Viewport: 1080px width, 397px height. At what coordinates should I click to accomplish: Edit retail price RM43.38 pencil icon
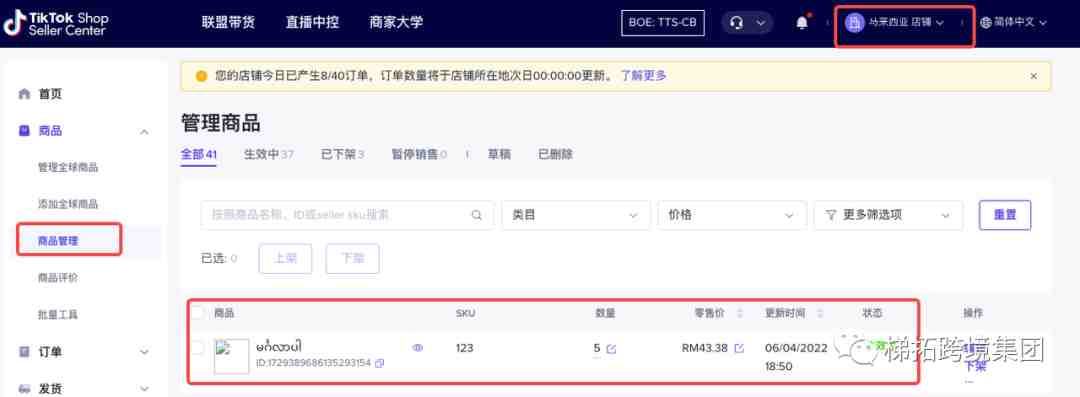(739, 348)
